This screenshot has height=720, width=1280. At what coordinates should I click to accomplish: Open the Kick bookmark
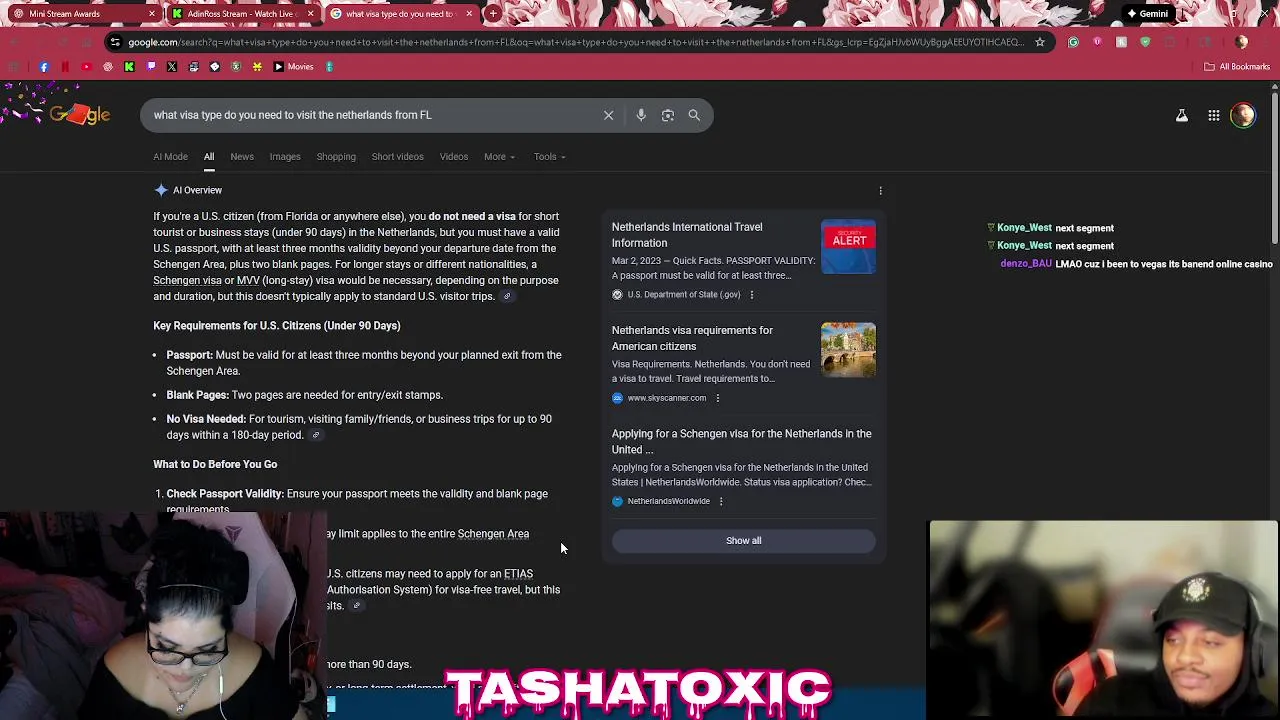(x=129, y=67)
